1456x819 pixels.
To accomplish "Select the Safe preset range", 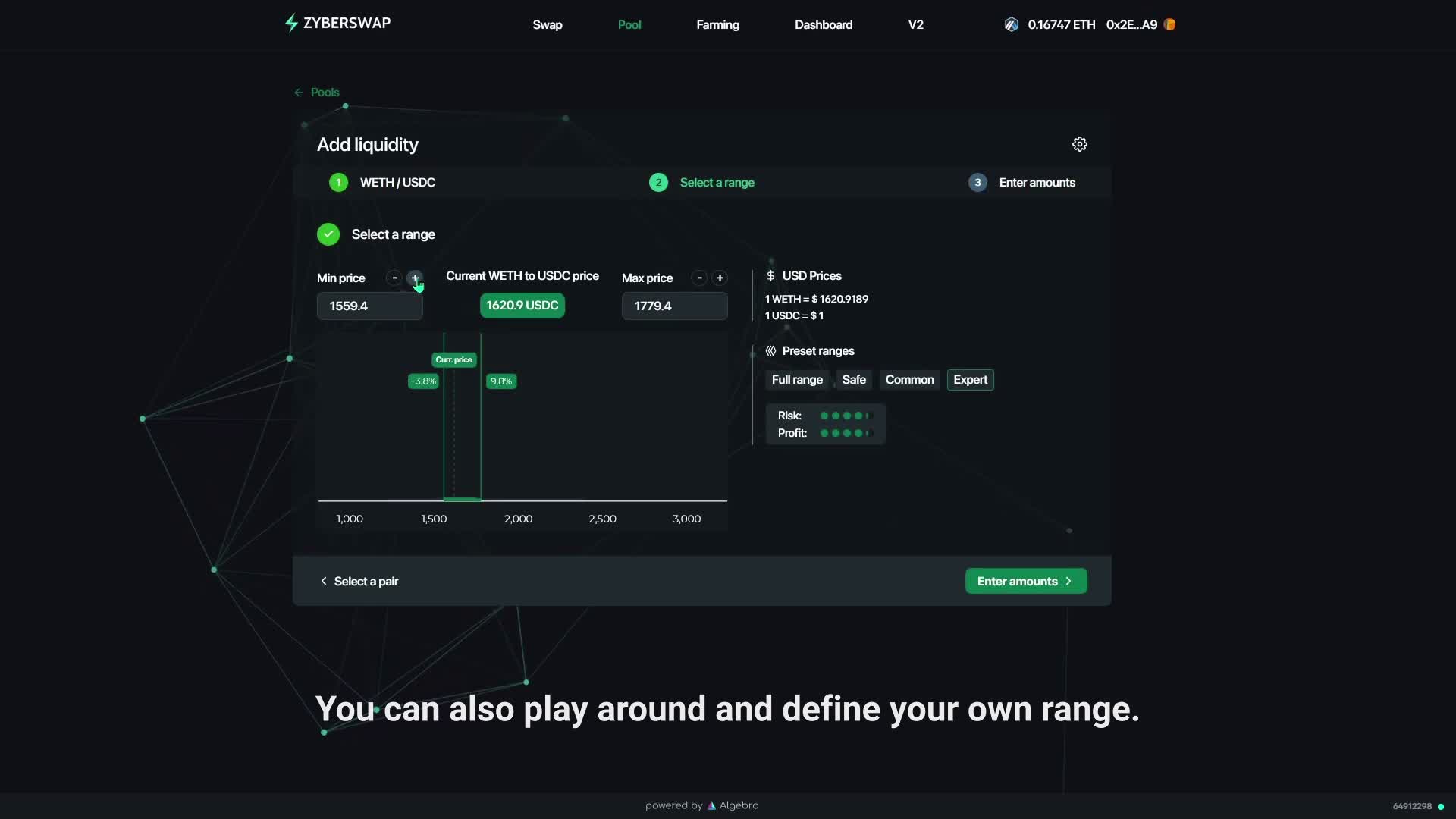I will pos(853,380).
